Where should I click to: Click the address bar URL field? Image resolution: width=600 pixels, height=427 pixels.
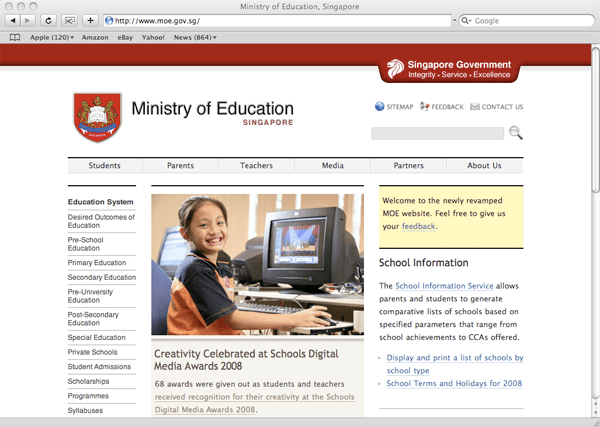(277, 21)
